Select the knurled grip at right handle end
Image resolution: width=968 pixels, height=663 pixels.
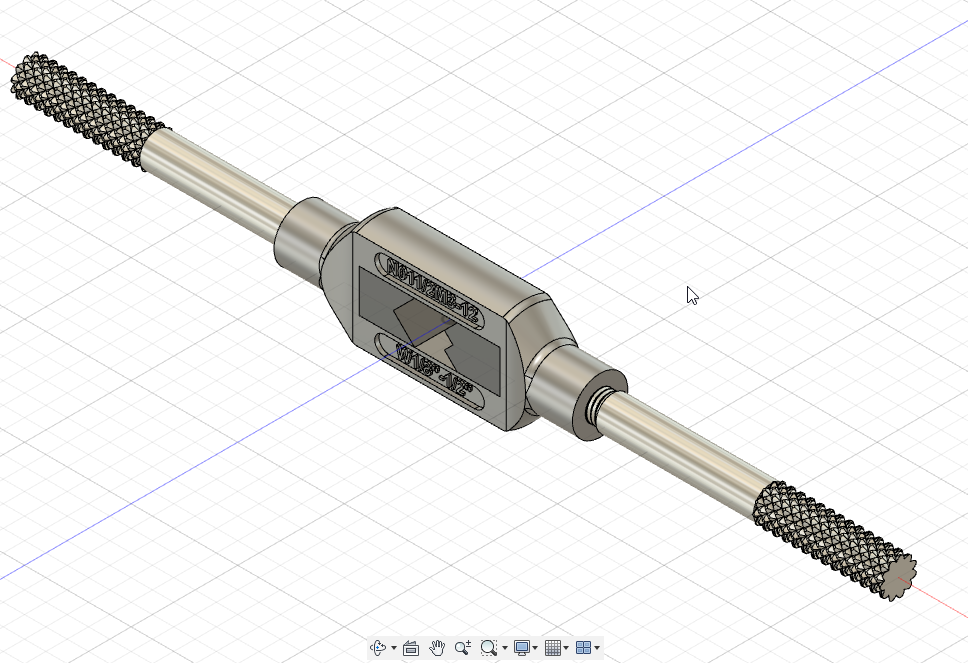click(x=835, y=540)
